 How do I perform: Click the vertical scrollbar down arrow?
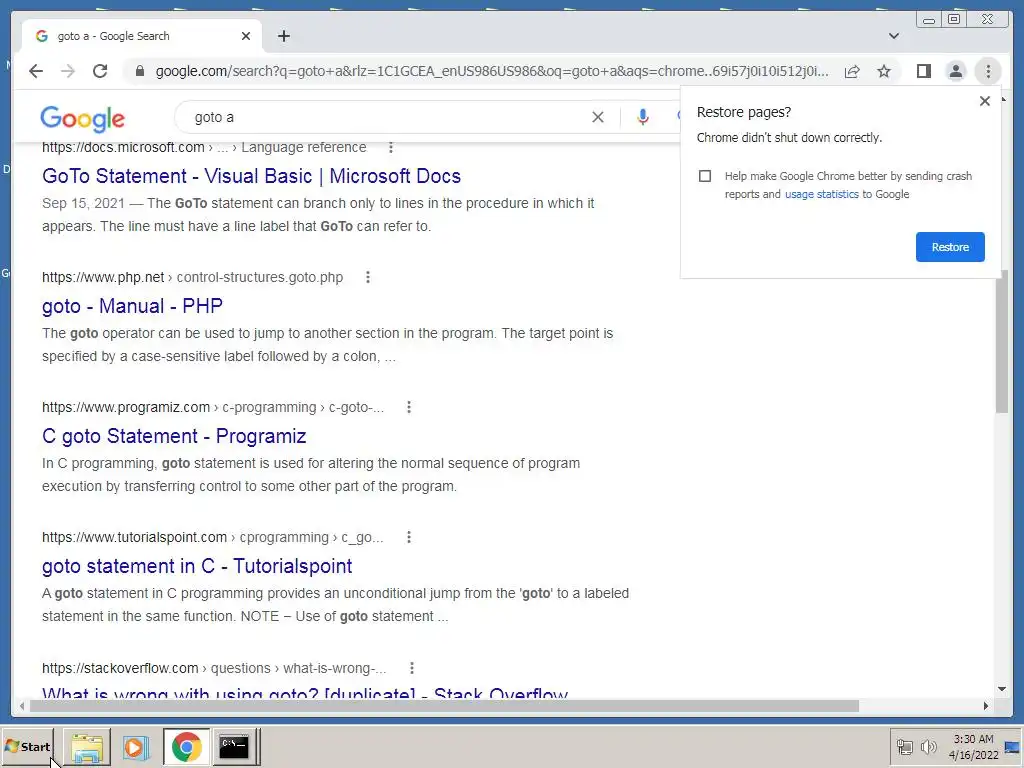click(x=1002, y=689)
